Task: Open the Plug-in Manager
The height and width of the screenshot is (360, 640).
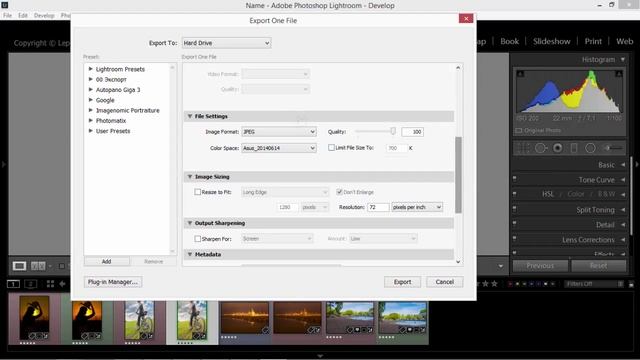Action: click(113, 282)
